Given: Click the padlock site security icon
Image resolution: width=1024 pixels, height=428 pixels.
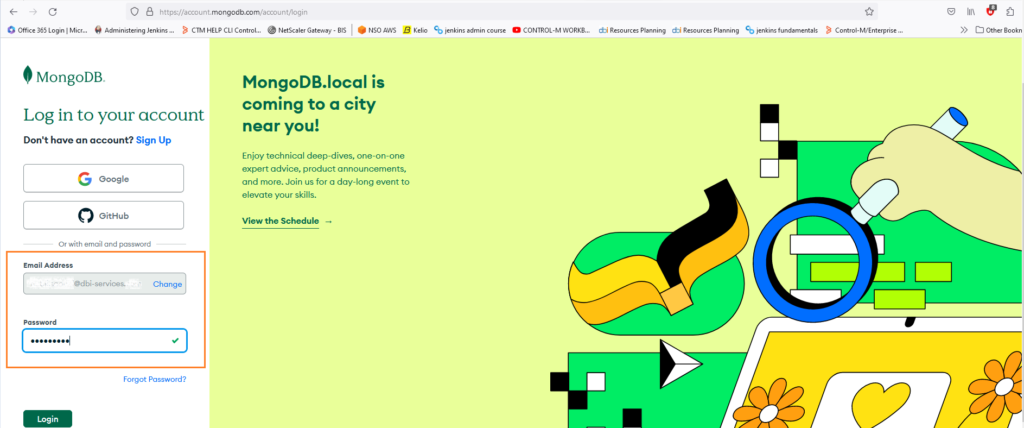Looking at the screenshot, I should 149,12.
